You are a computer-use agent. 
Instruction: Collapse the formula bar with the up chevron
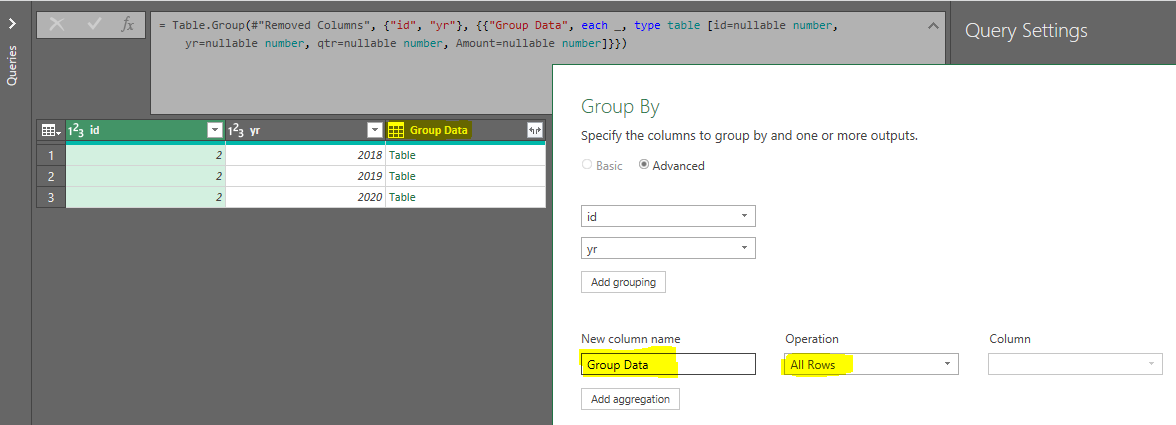(932, 25)
